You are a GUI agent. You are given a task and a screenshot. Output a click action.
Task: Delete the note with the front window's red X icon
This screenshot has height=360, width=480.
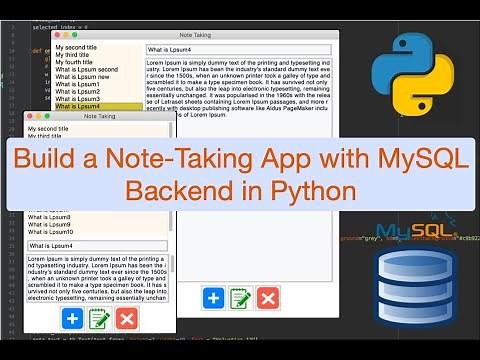tap(127, 318)
